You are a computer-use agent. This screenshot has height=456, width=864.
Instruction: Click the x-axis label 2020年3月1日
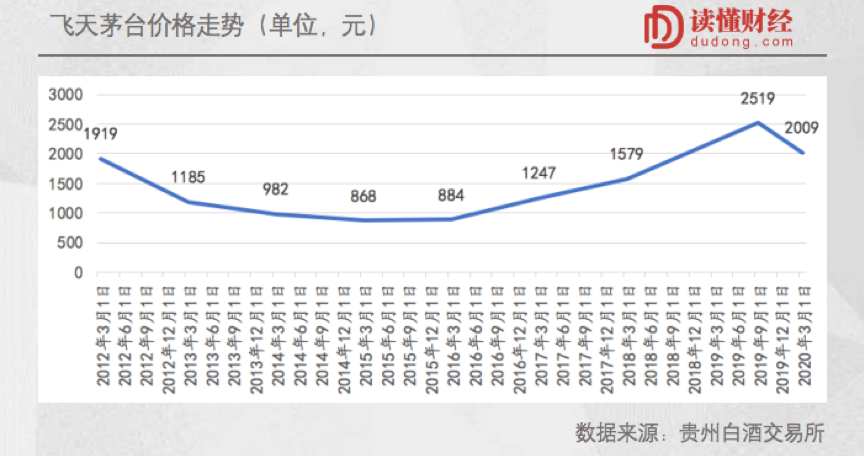(805, 335)
